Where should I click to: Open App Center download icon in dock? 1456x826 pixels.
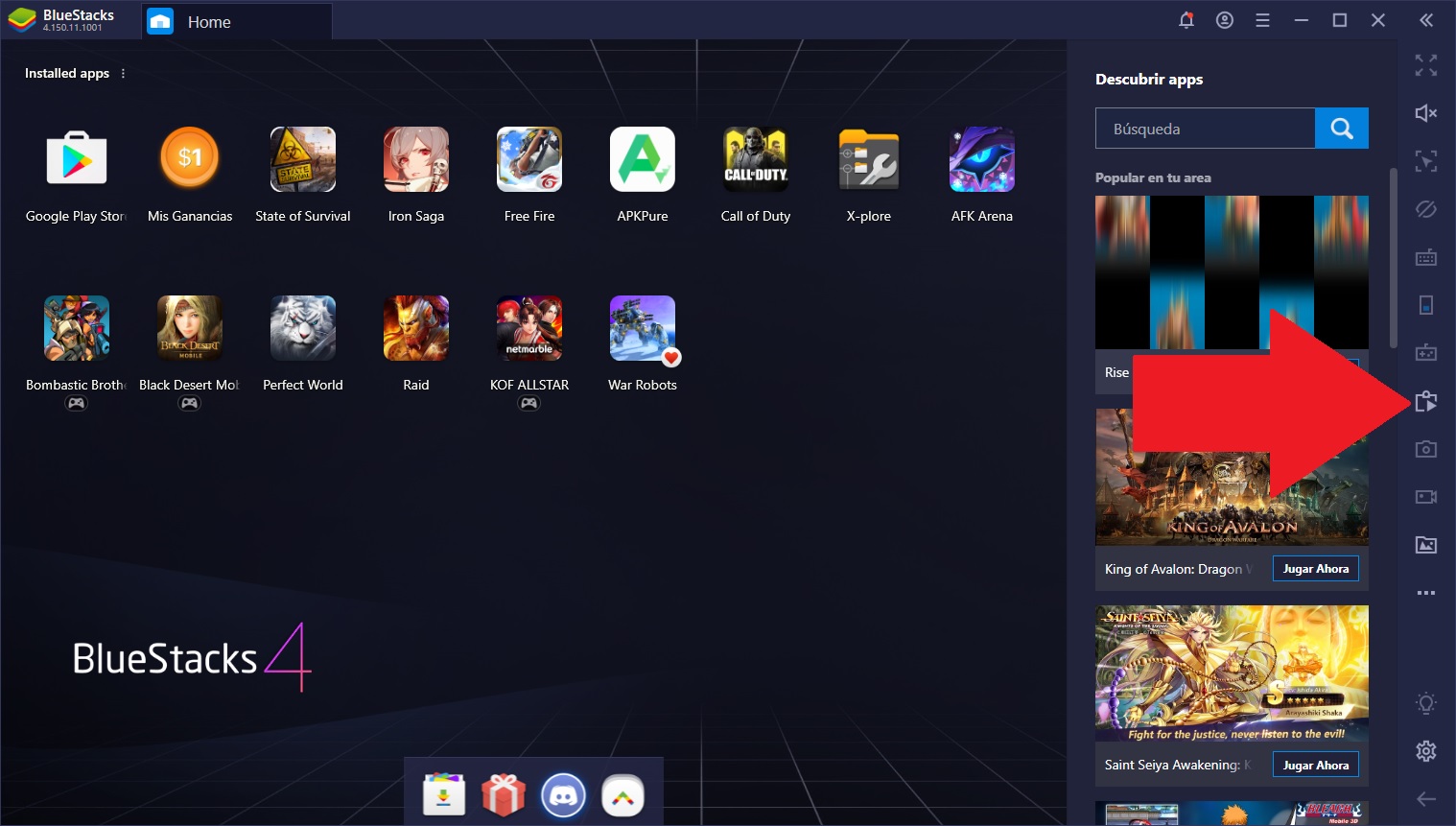[444, 795]
